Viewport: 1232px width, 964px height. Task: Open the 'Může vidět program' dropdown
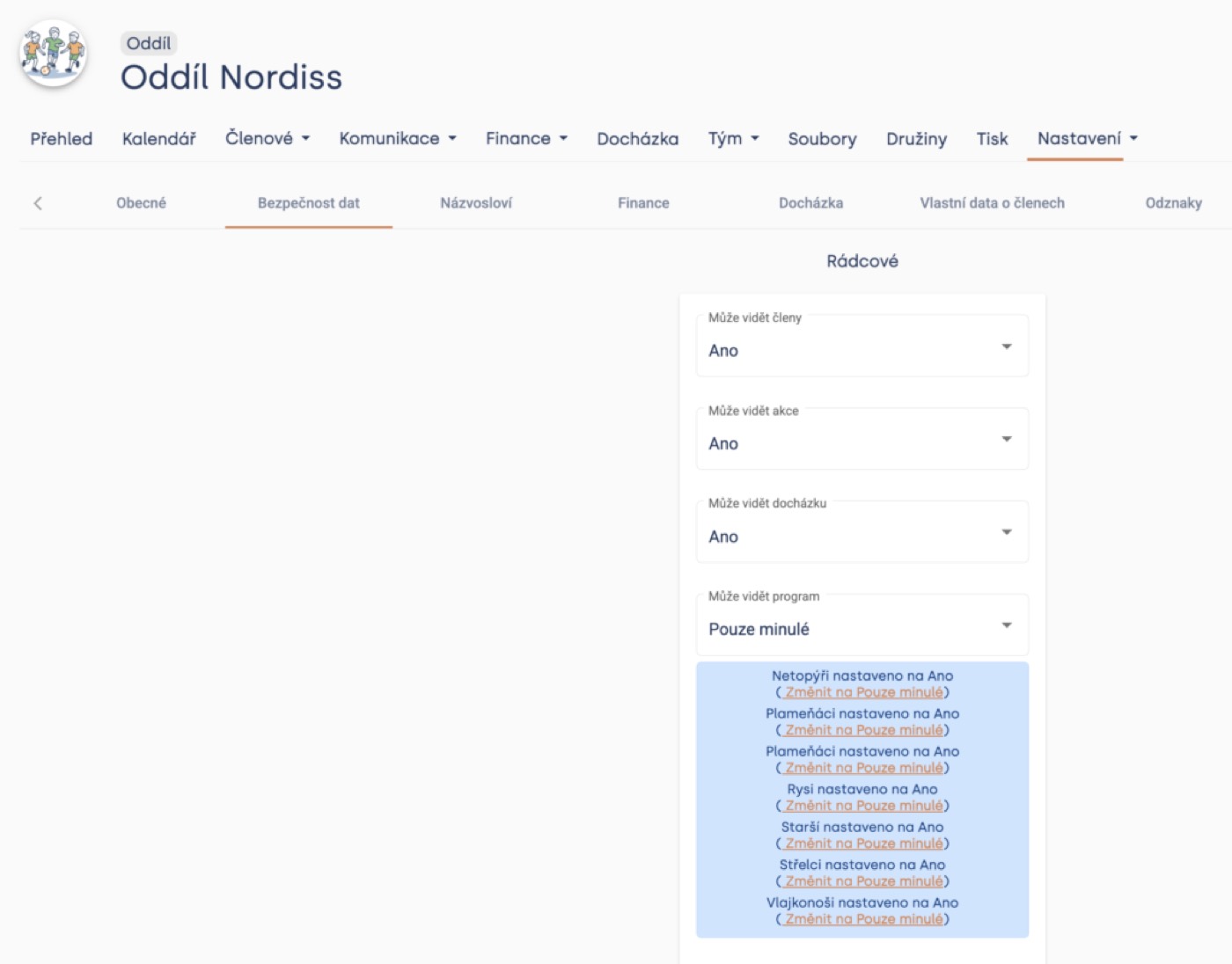(862, 624)
